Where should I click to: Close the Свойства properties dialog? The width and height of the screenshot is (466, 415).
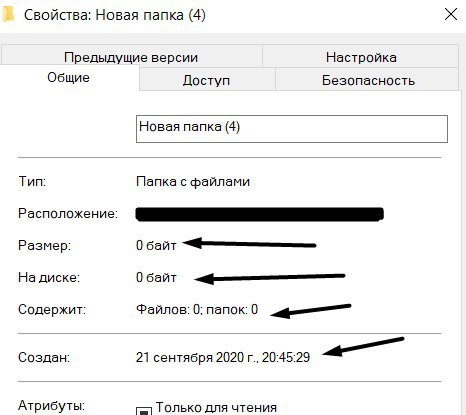(451, 14)
